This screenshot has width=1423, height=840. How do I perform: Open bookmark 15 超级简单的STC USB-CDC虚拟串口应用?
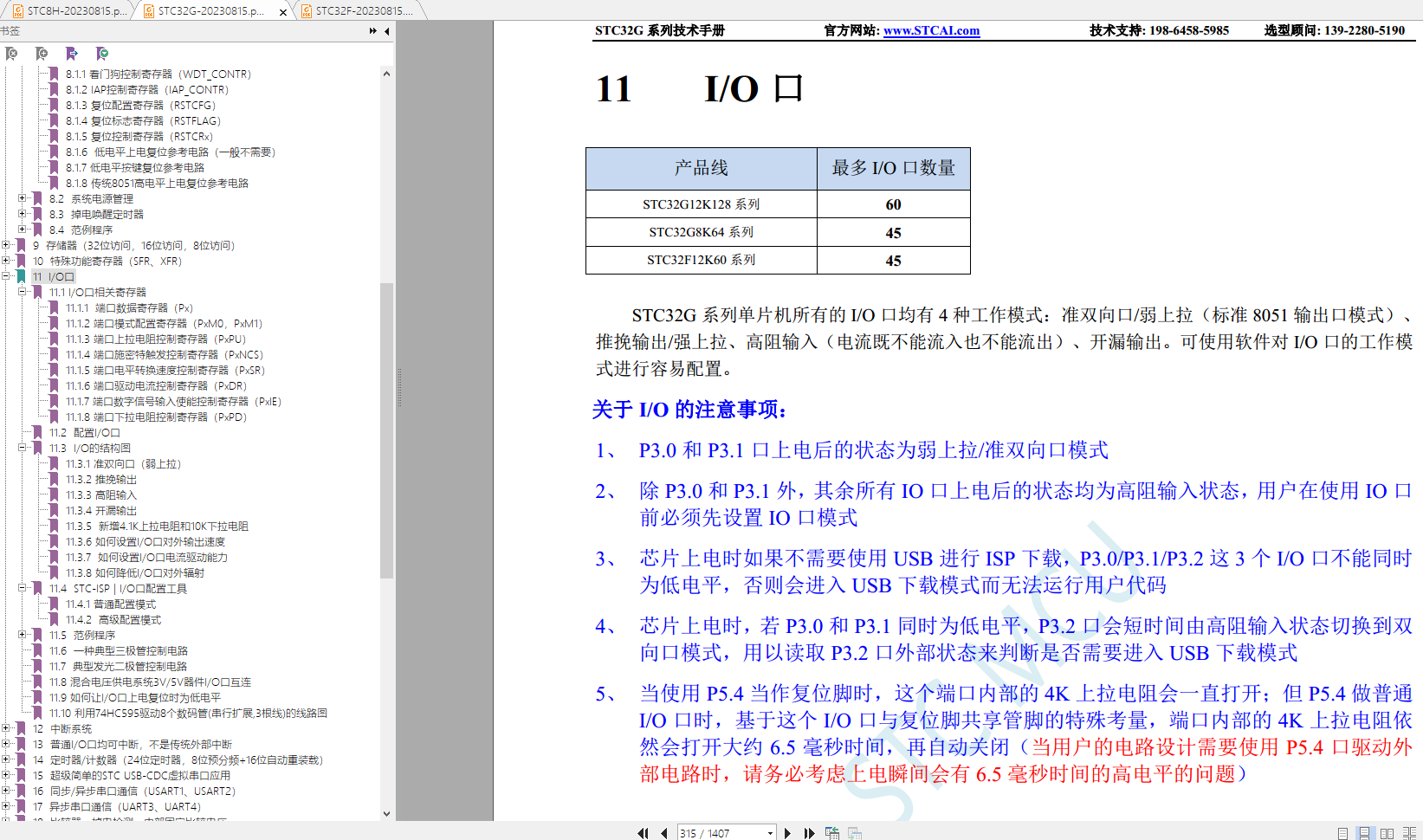[x=132, y=776]
